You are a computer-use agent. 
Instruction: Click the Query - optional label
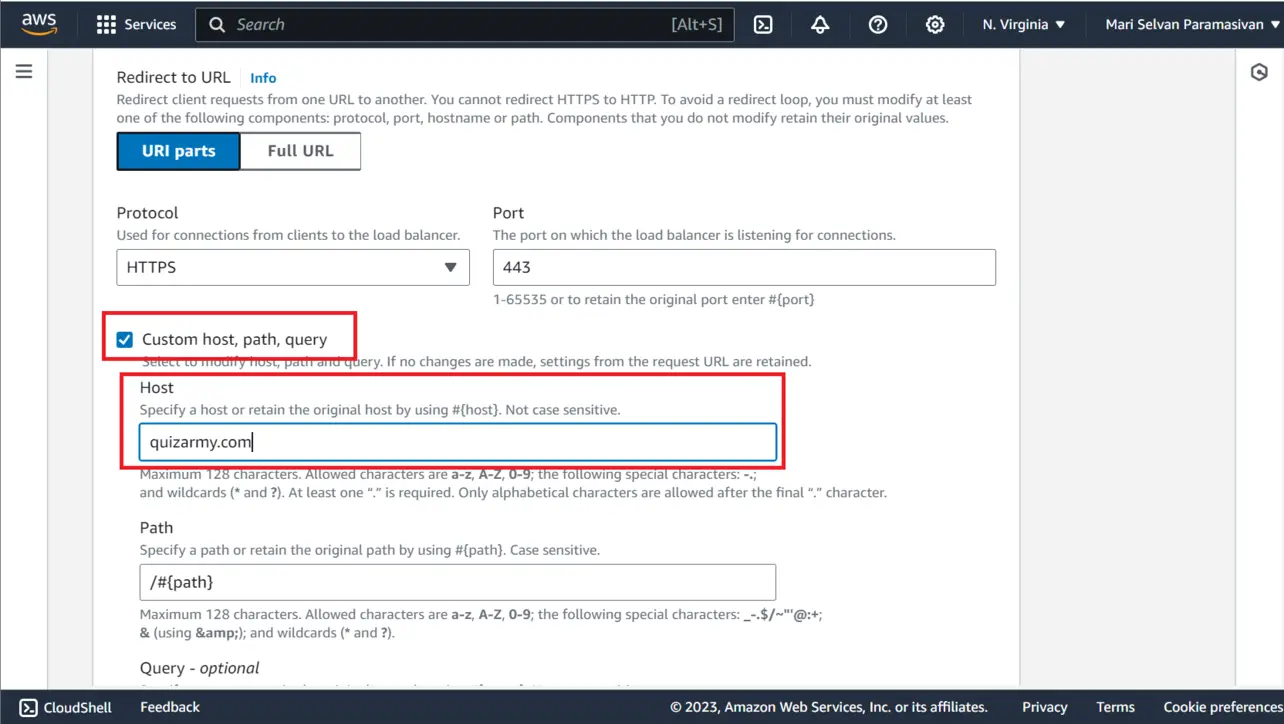click(200, 668)
